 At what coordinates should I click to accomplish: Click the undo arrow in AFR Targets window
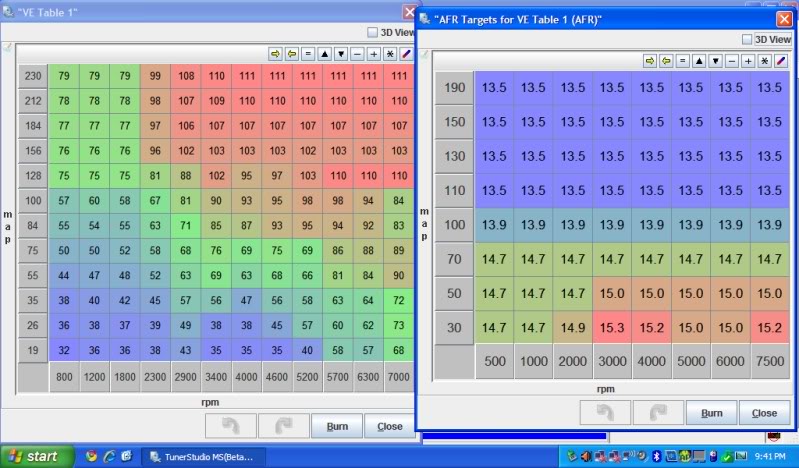pos(605,412)
